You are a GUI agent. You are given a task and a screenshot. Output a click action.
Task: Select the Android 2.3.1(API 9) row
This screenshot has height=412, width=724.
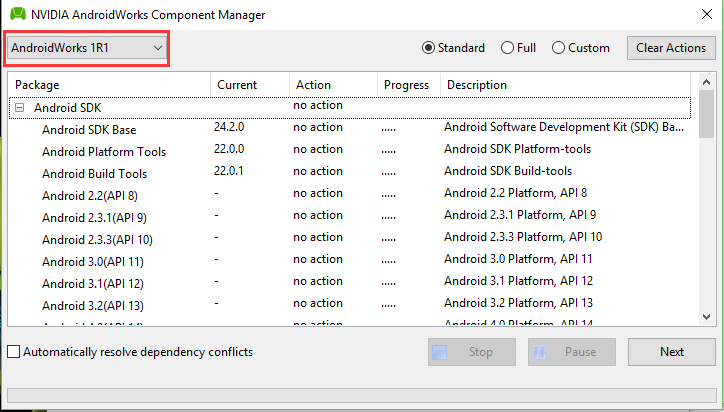350,217
